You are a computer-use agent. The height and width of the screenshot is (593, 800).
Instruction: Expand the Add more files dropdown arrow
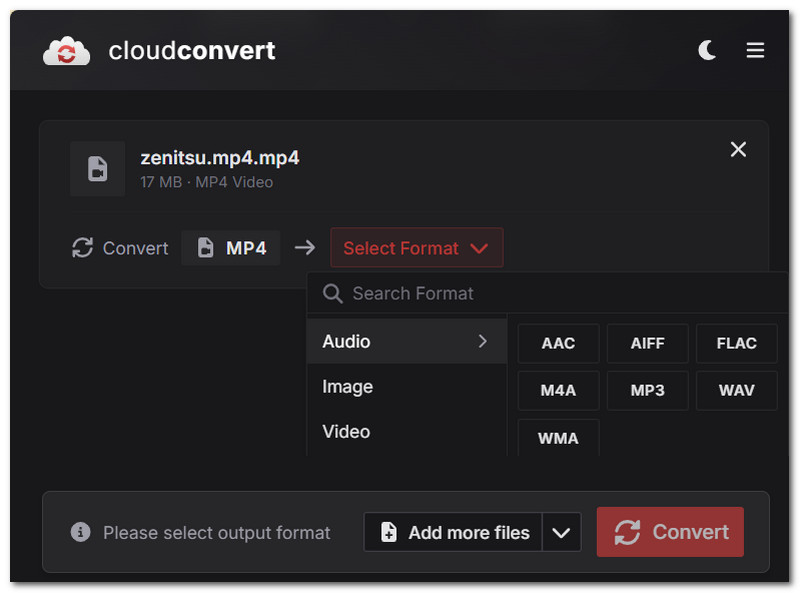pyautogui.click(x=561, y=532)
